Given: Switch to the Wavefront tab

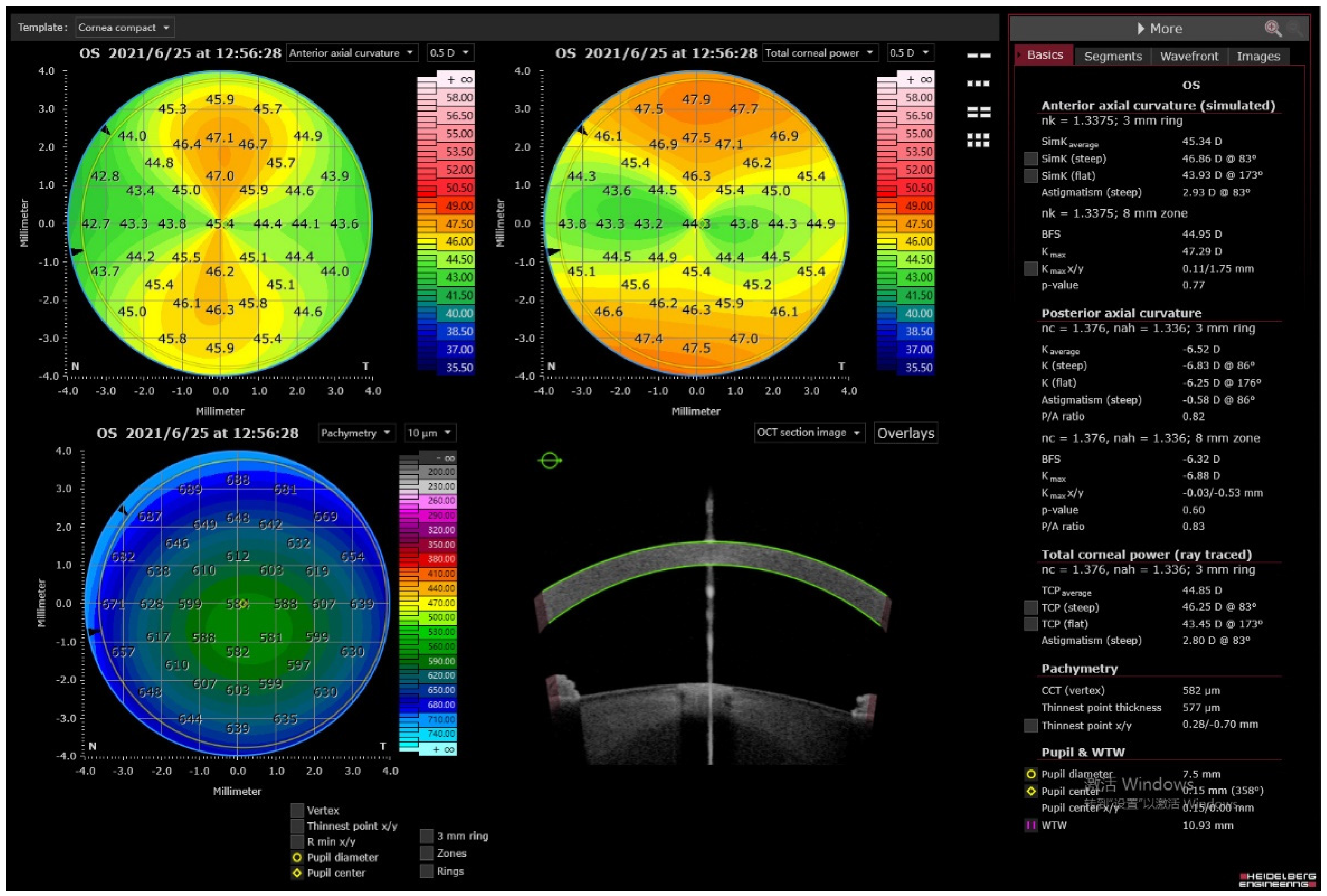Looking at the screenshot, I should pos(1189,57).
